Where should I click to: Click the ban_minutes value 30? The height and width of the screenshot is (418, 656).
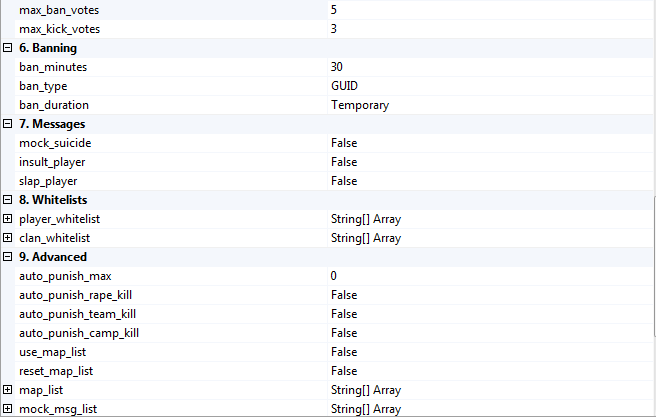(337, 67)
